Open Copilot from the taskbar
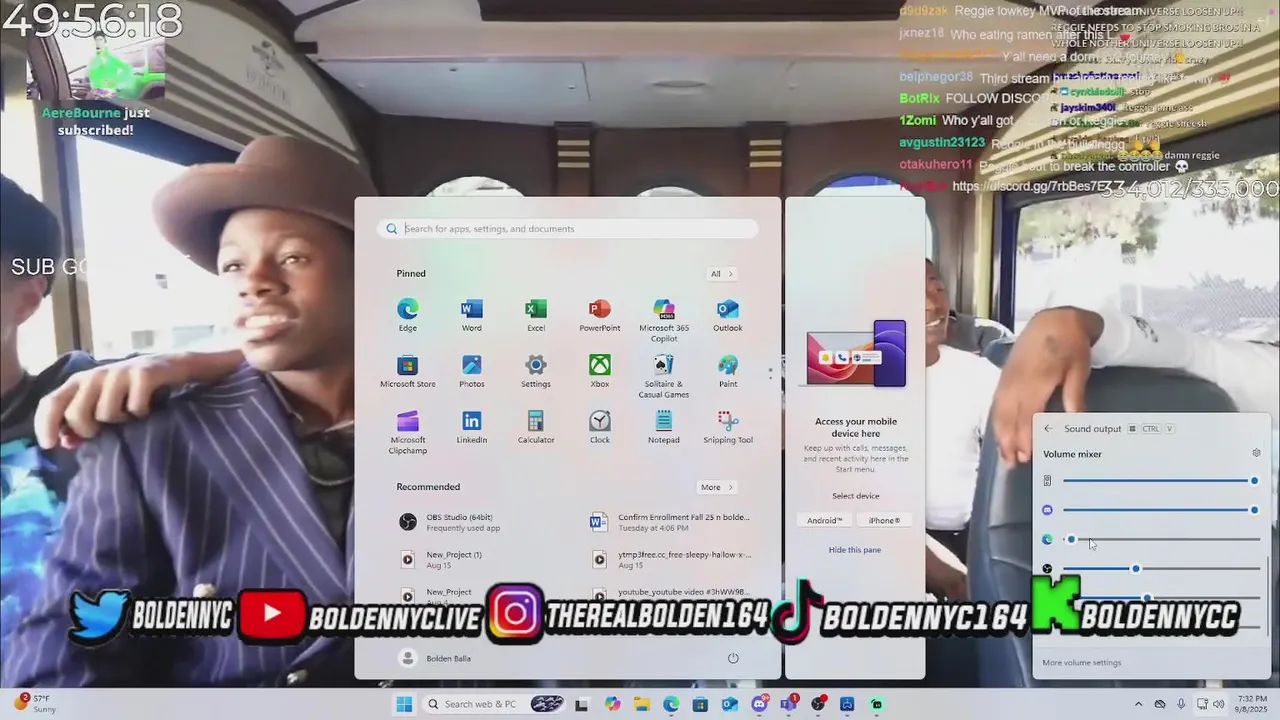 point(612,704)
